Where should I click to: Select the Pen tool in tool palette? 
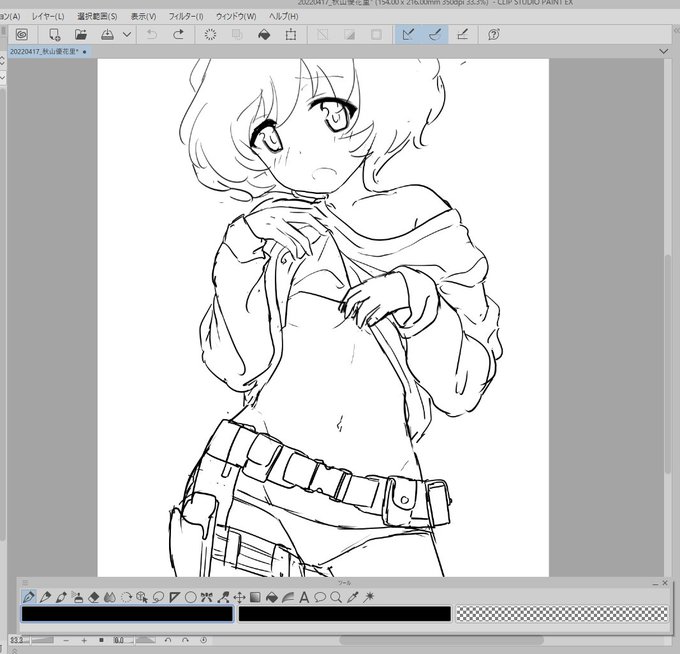(29, 597)
